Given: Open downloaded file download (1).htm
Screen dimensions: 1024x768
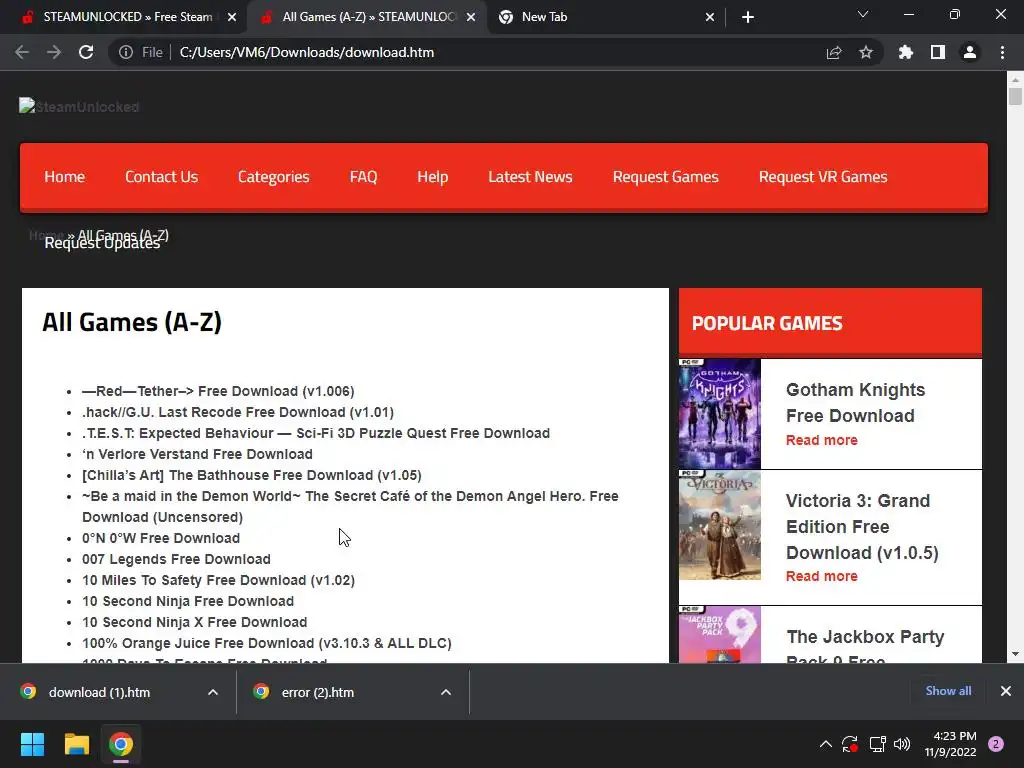Looking at the screenshot, I should tap(99, 692).
